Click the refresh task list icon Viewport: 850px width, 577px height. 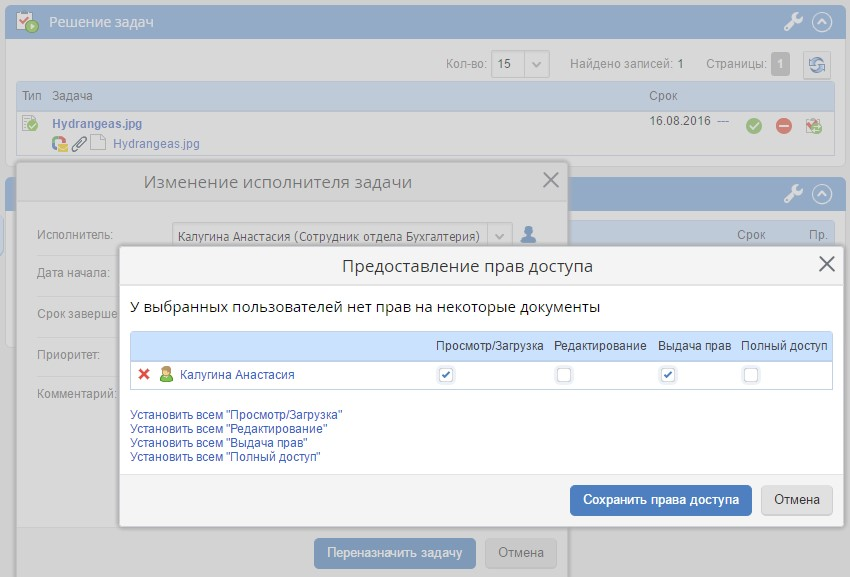pos(817,64)
